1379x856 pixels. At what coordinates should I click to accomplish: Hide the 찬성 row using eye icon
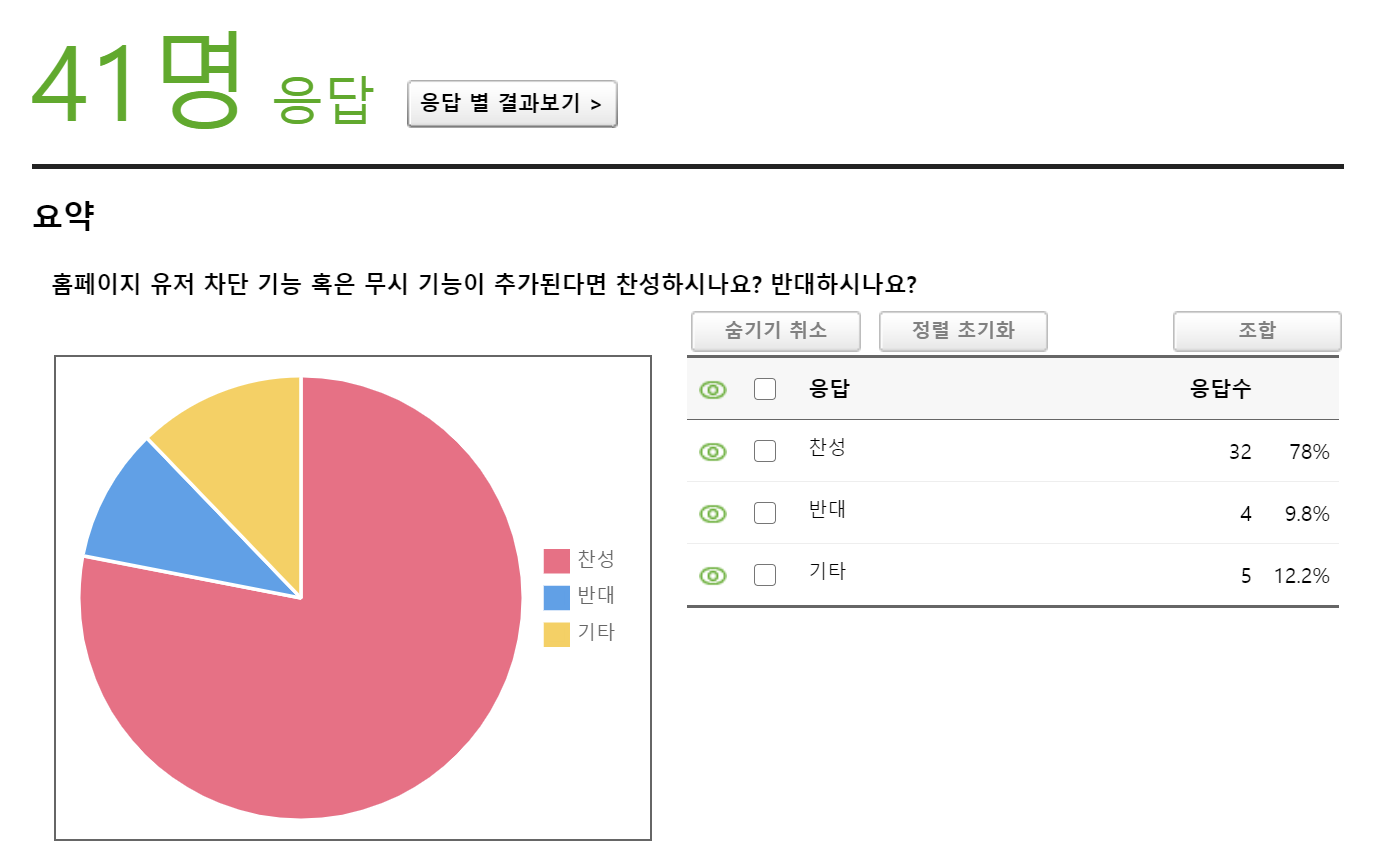713,452
